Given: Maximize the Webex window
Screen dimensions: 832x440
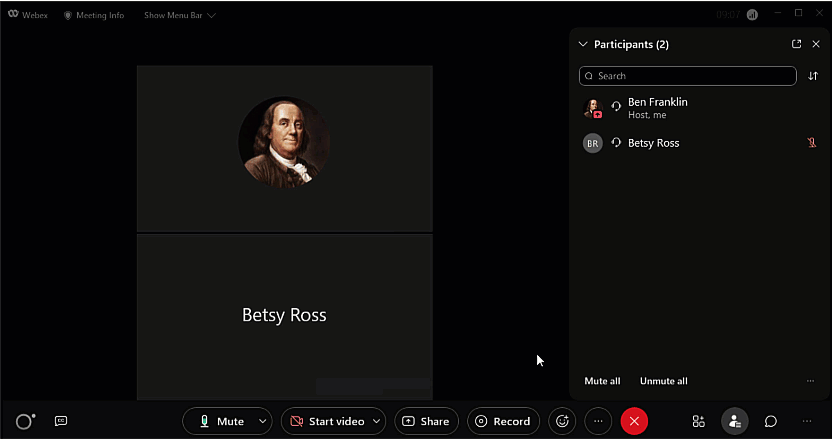Looking at the screenshot, I should 798,13.
